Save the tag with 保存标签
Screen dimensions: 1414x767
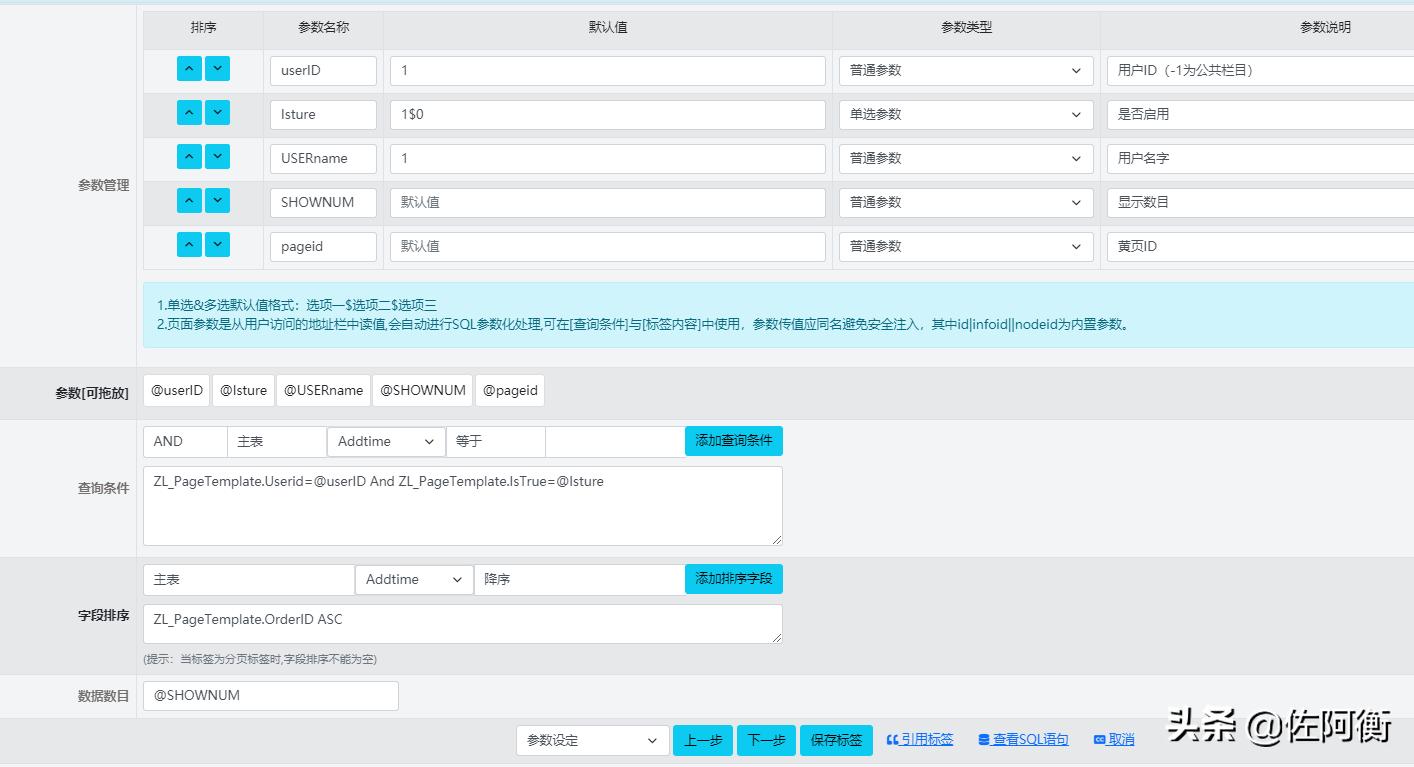pos(836,740)
